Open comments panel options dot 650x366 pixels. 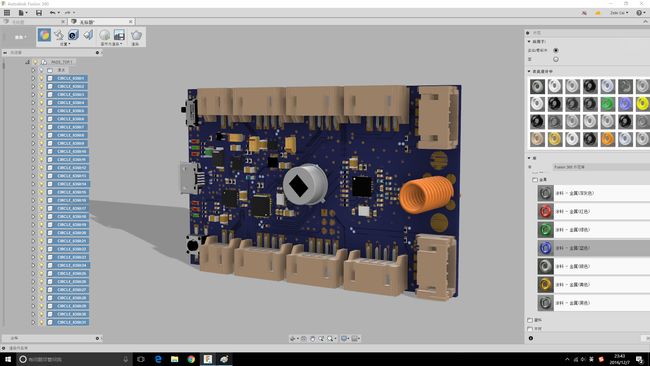[97, 338]
